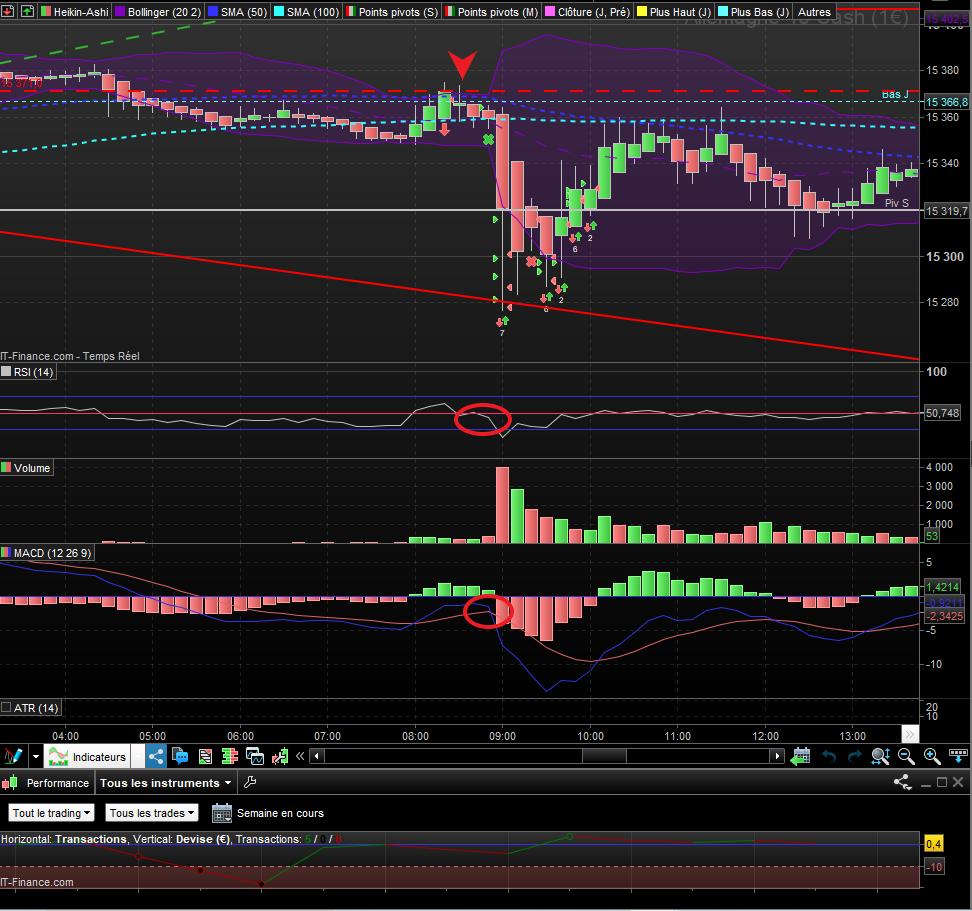This screenshot has width=972, height=911.
Task: Click the blue share chart icon
Action: click(x=156, y=756)
